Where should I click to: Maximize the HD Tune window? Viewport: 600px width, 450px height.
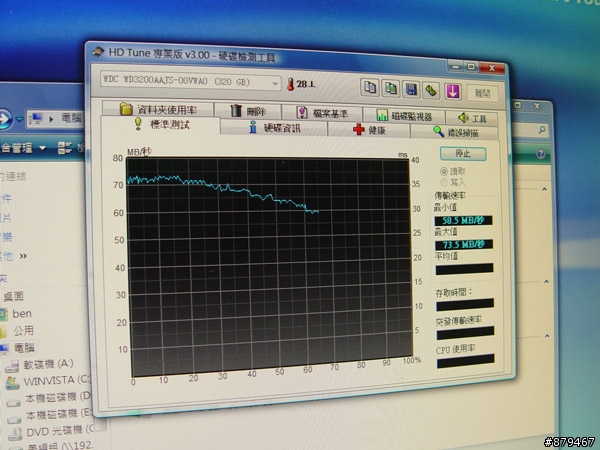[471, 67]
